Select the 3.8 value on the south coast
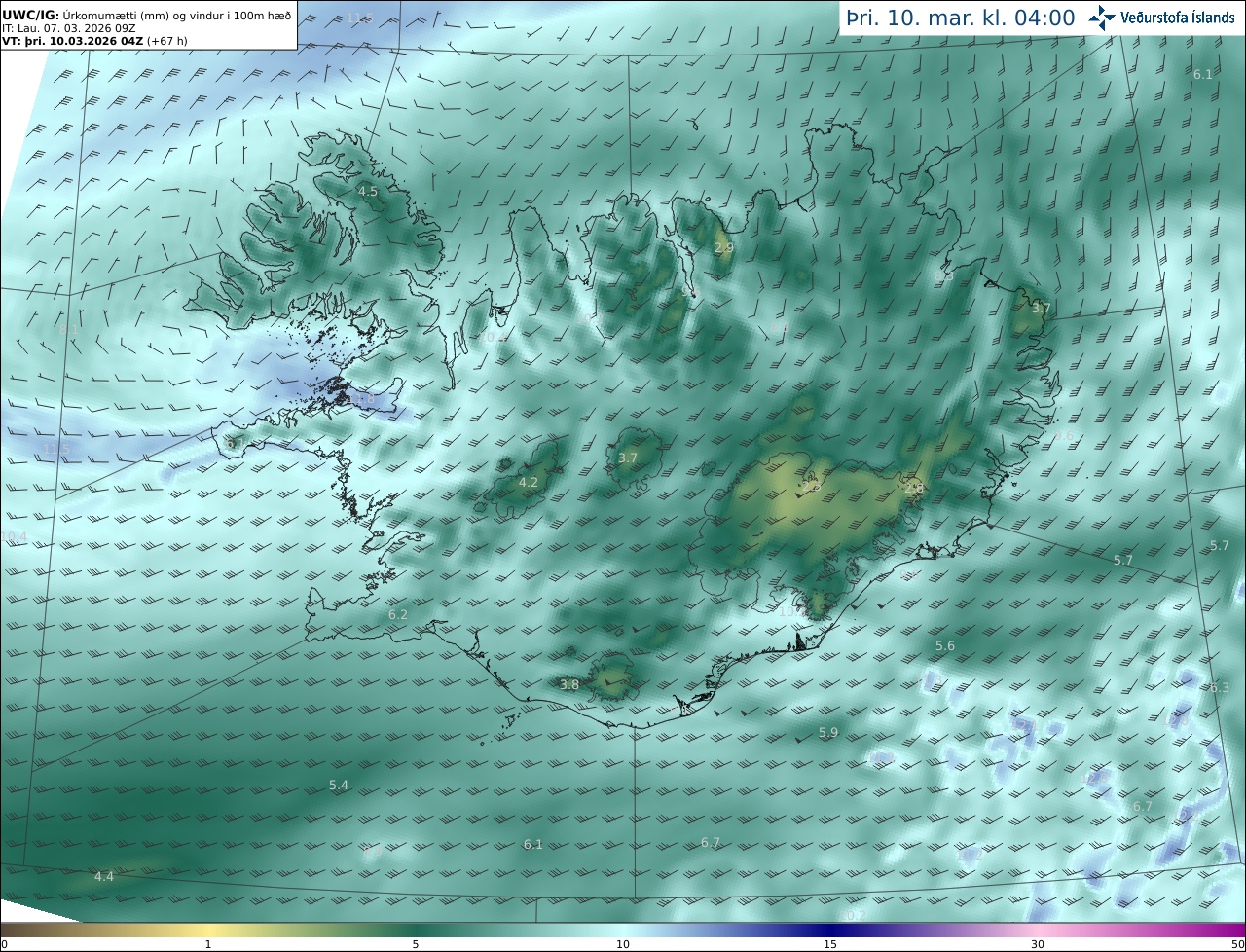1246x952 pixels. pos(569,684)
